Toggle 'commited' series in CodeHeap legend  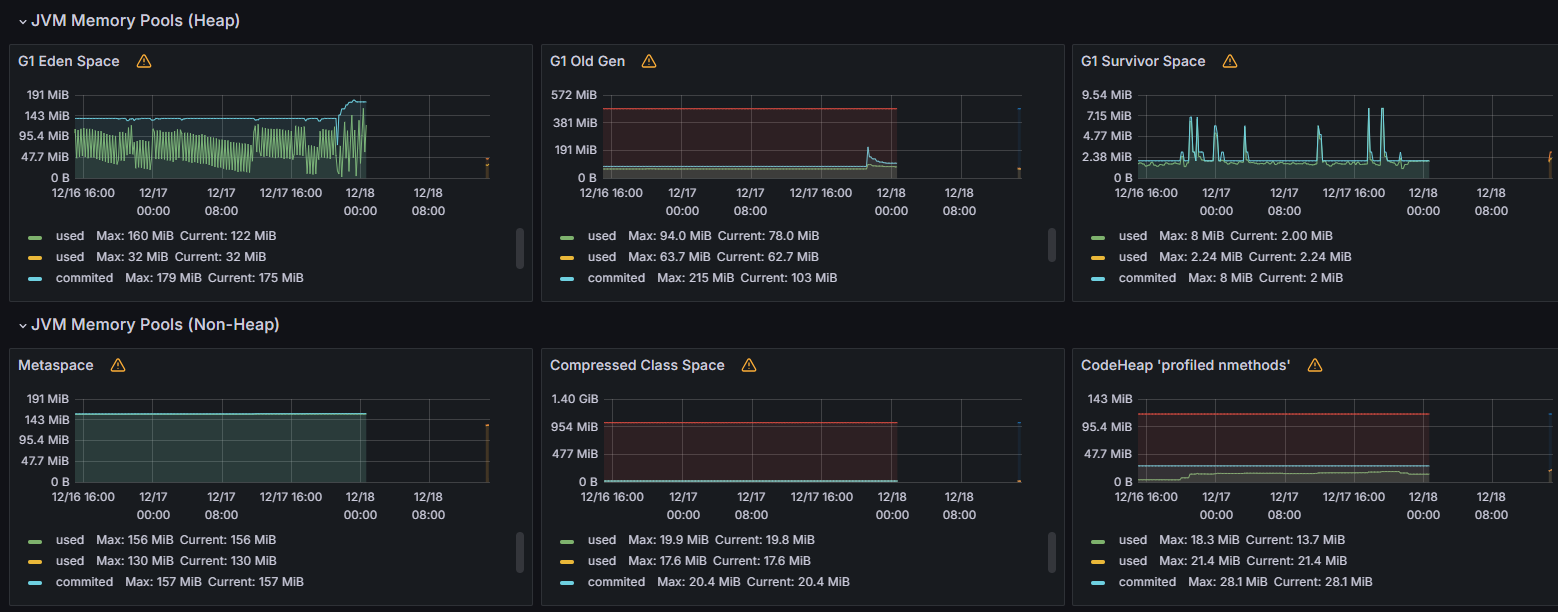[1147, 581]
